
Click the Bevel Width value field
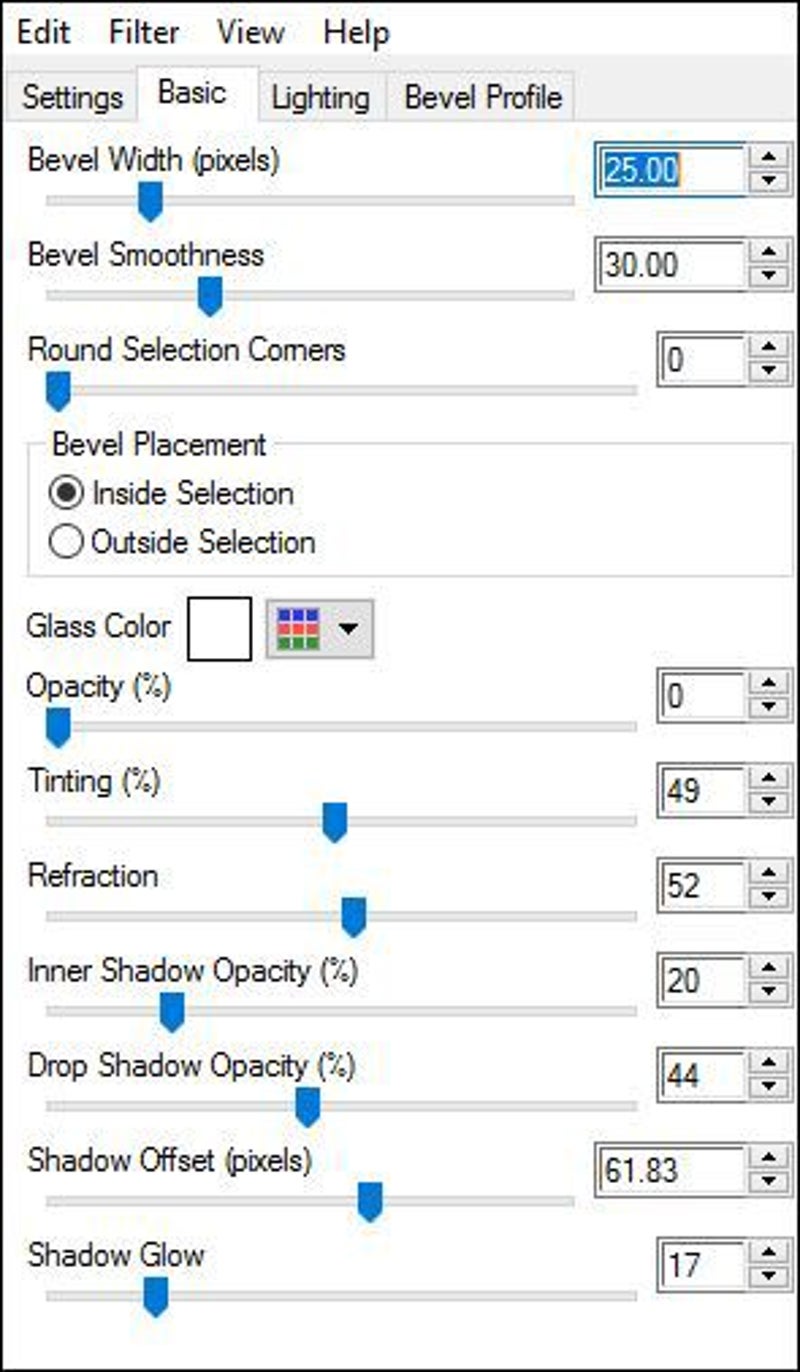[670, 171]
